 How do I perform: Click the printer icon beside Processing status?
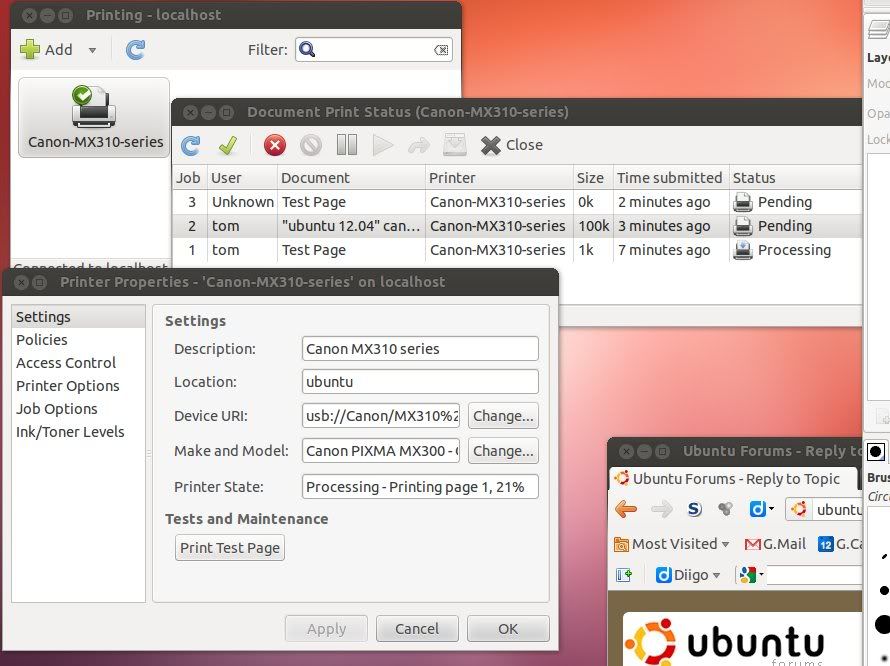(x=742, y=250)
